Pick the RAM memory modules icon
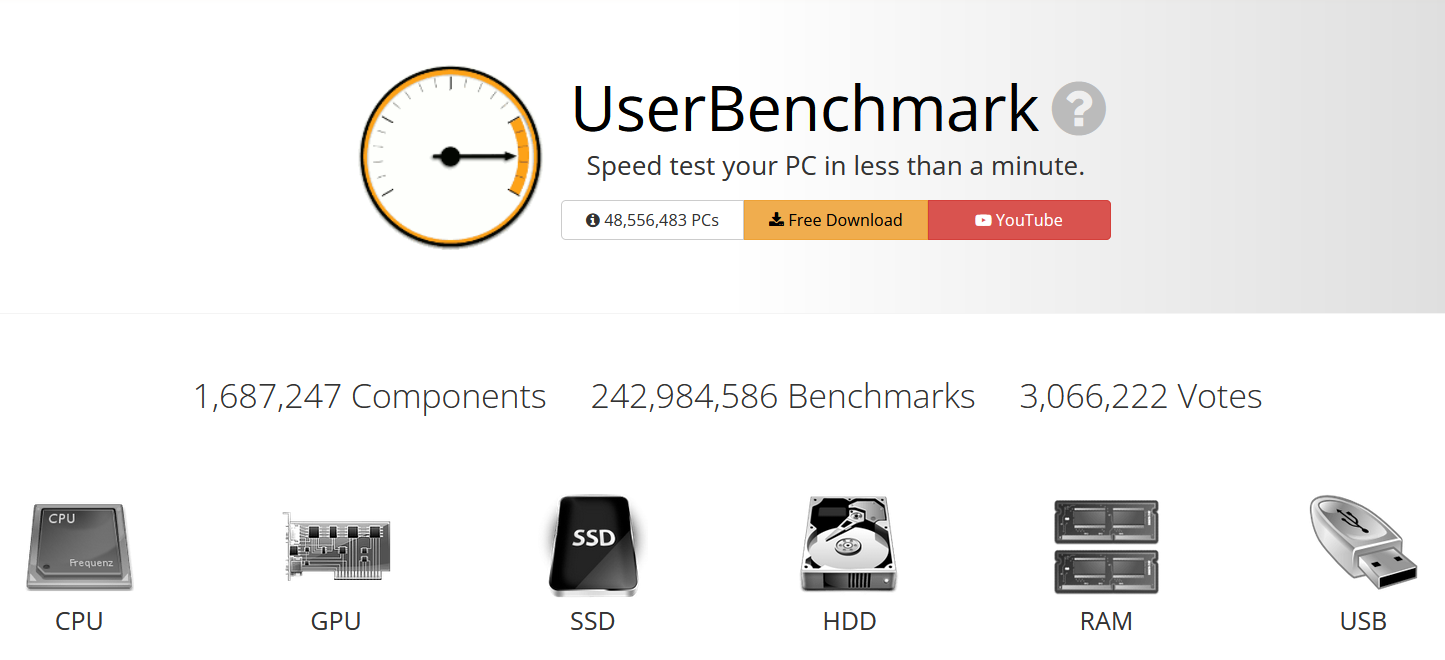This screenshot has width=1445, height=660. coord(1106,547)
